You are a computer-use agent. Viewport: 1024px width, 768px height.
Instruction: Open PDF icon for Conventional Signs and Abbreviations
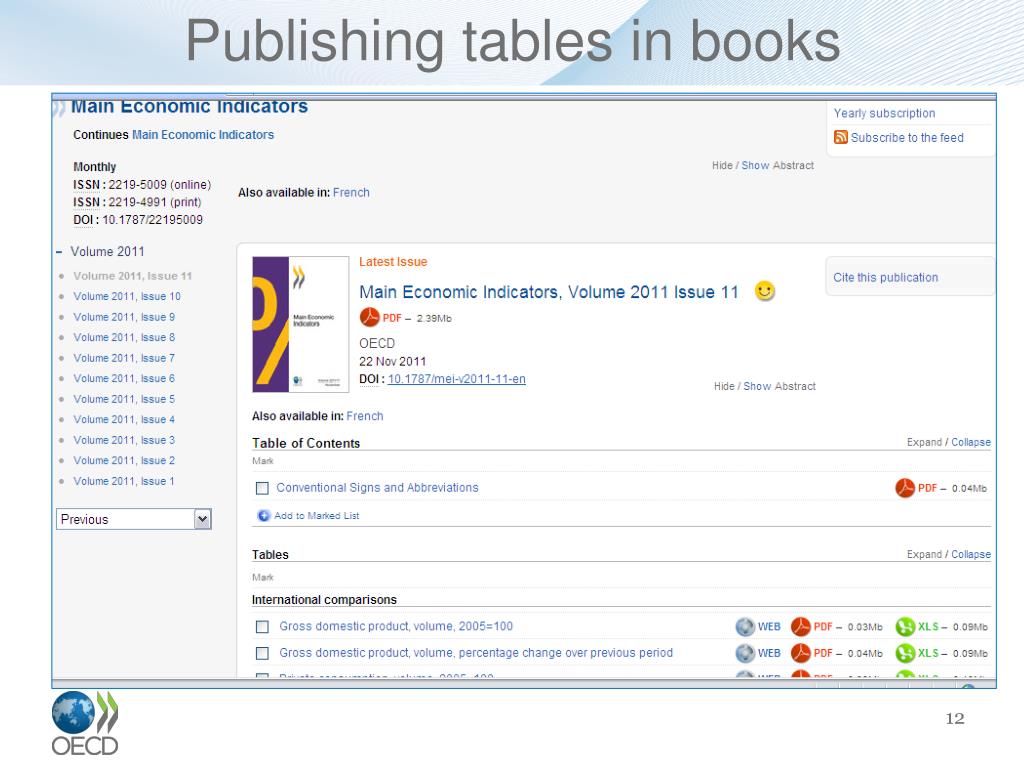pyautogui.click(x=904, y=488)
